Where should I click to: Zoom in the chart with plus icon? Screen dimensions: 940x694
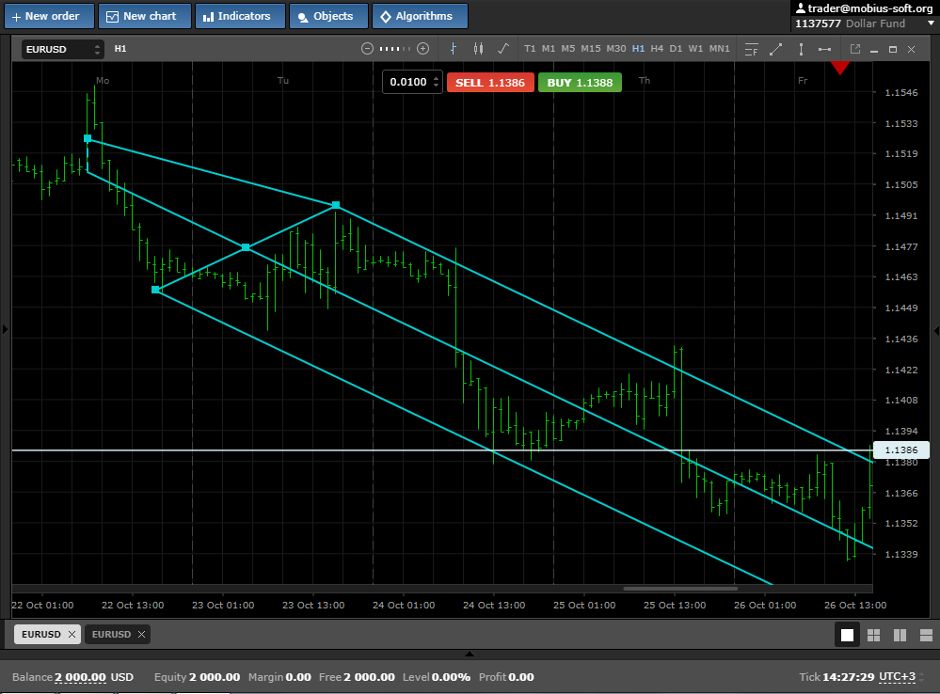[x=423, y=48]
